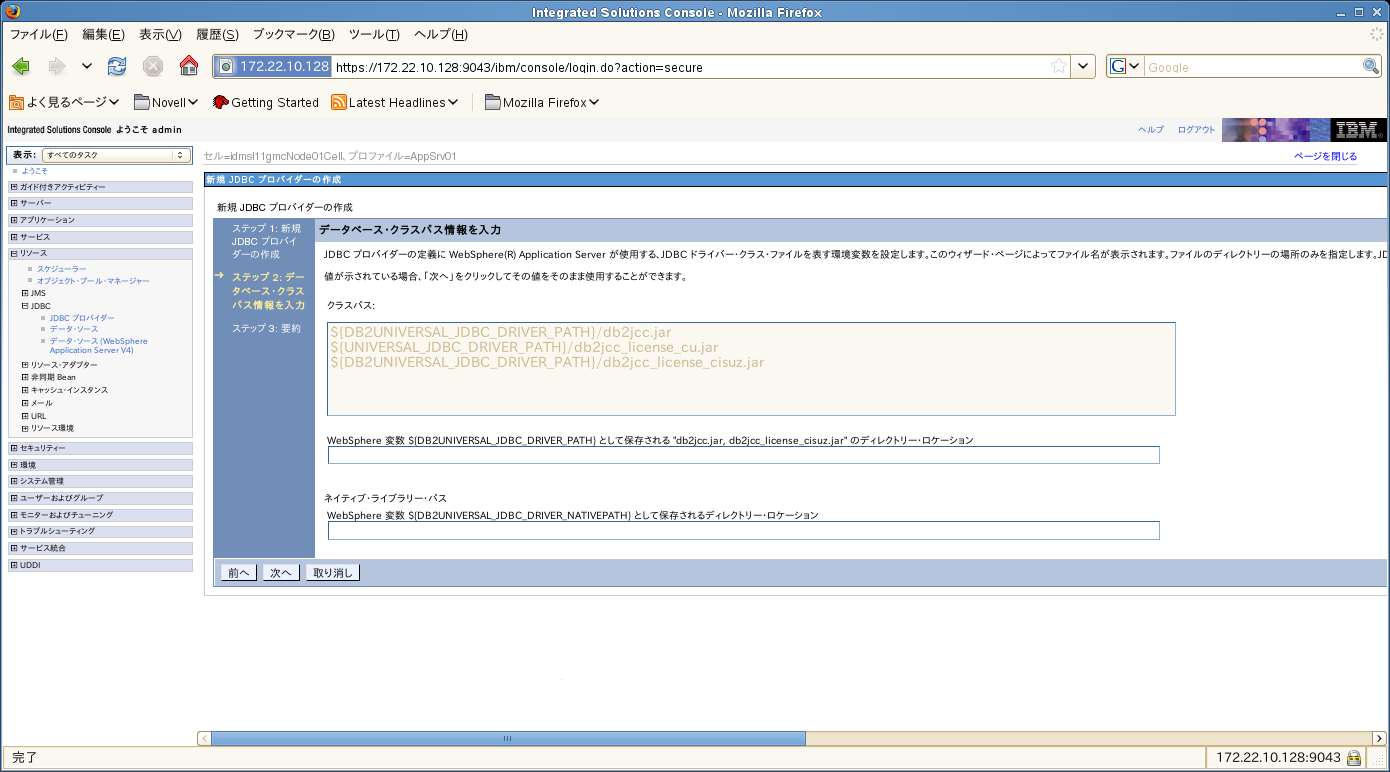Screen dimensions: 1390x772
Task: Open the 表示 すべてのタスク dropdown
Action: 116,155
